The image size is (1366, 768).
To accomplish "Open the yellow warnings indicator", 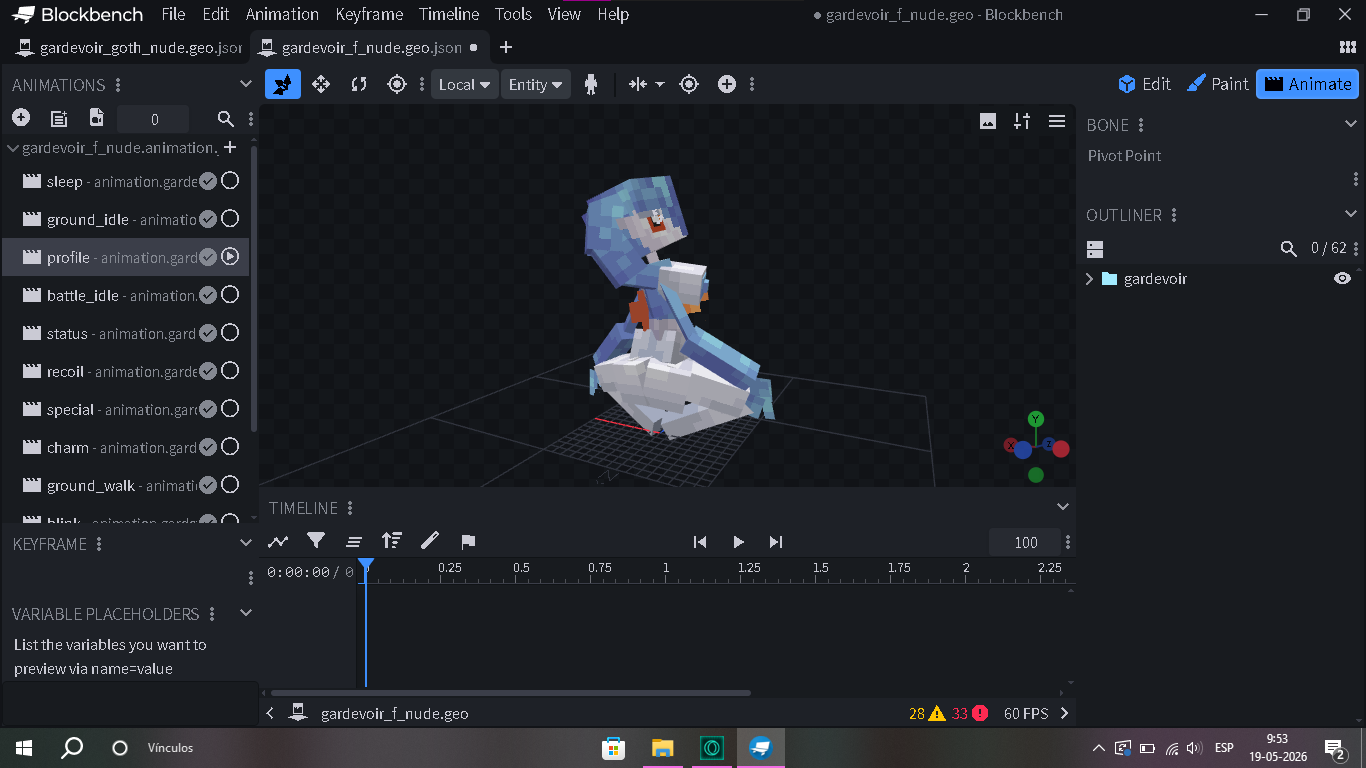I will click(927, 713).
